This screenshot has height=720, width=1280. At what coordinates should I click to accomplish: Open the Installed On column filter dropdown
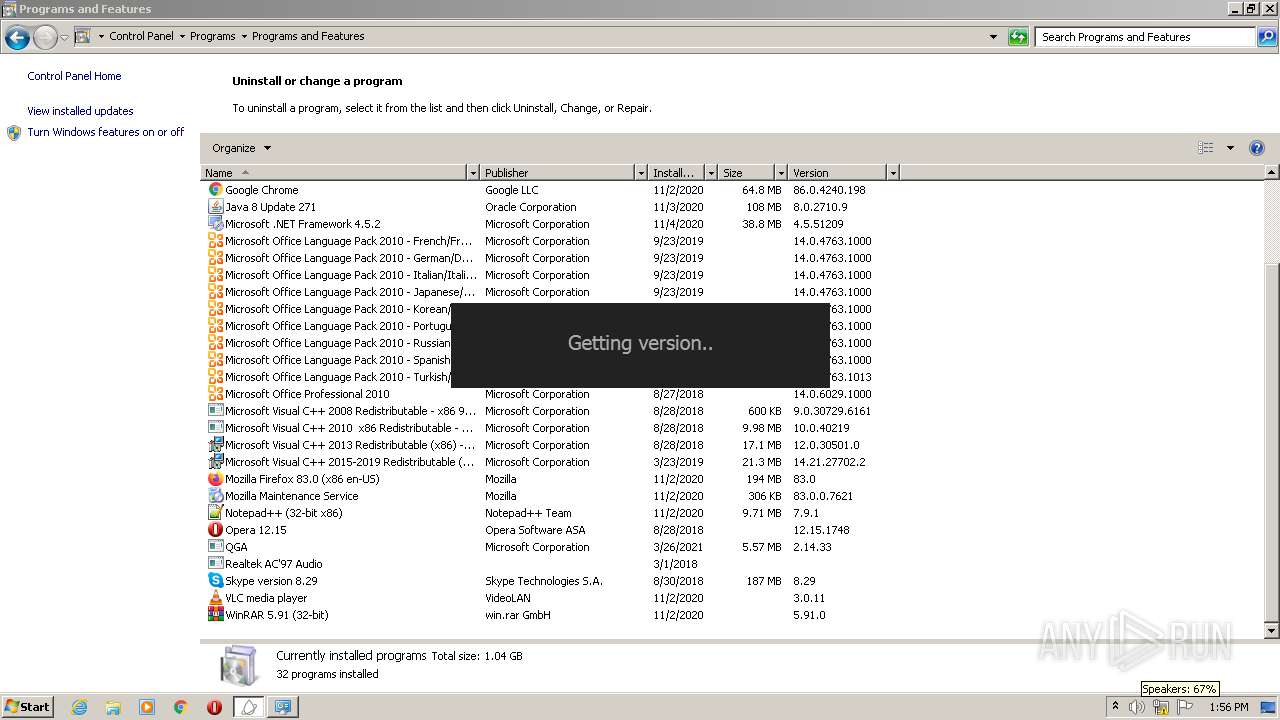[x=711, y=173]
